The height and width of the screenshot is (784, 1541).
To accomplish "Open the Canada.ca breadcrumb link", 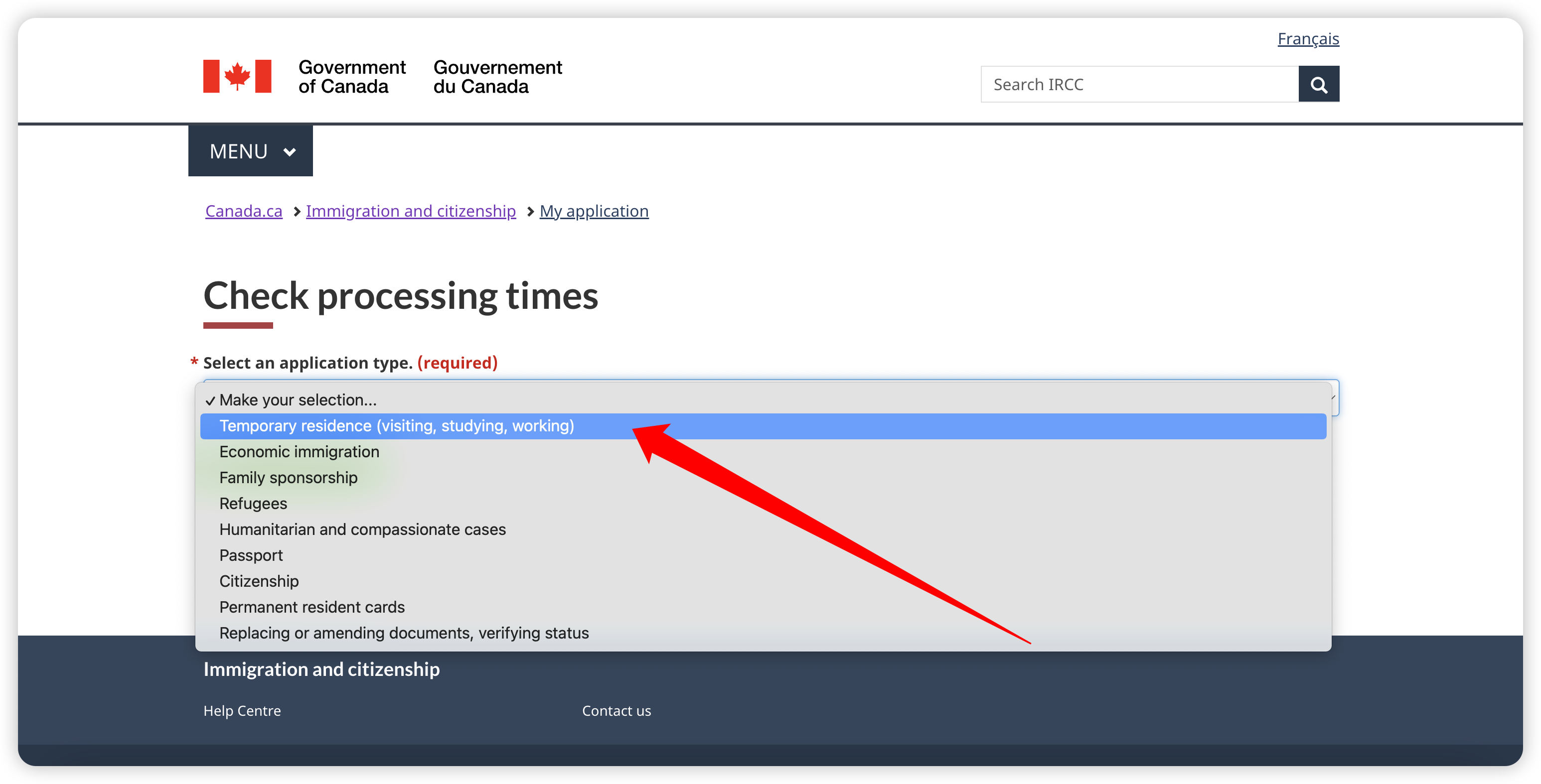I will click(244, 211).
